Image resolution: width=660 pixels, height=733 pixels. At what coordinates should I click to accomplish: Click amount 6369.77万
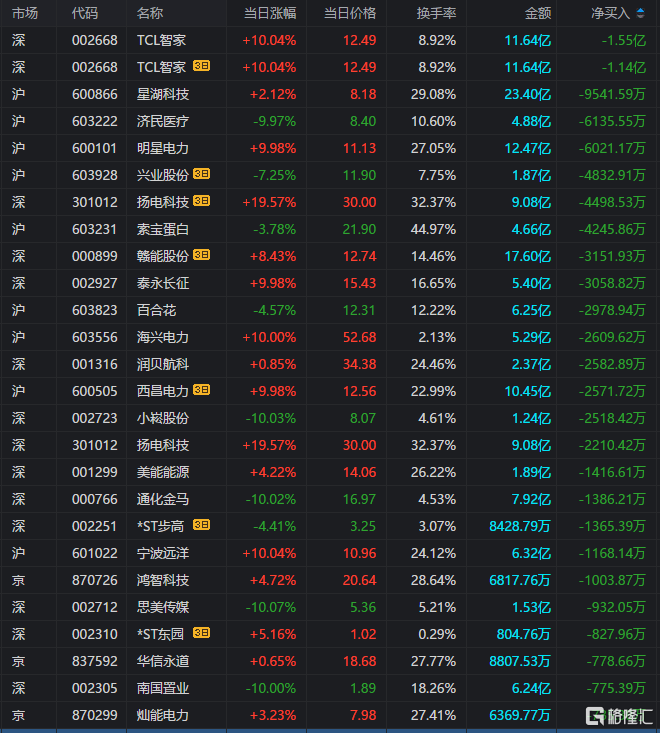tap(520, 715)
